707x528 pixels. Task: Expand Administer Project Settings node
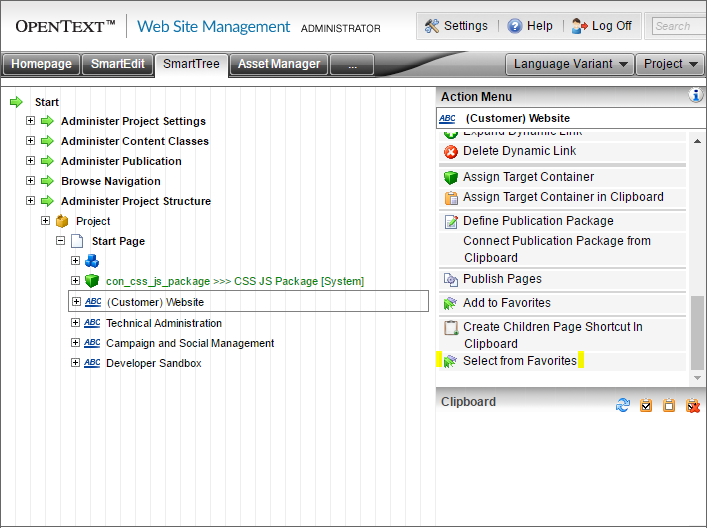[30, 120]
